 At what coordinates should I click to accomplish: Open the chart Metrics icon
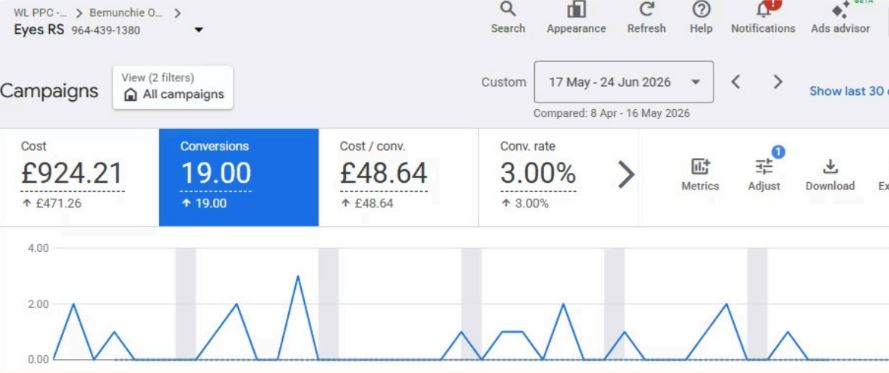(x=700, y=167)
